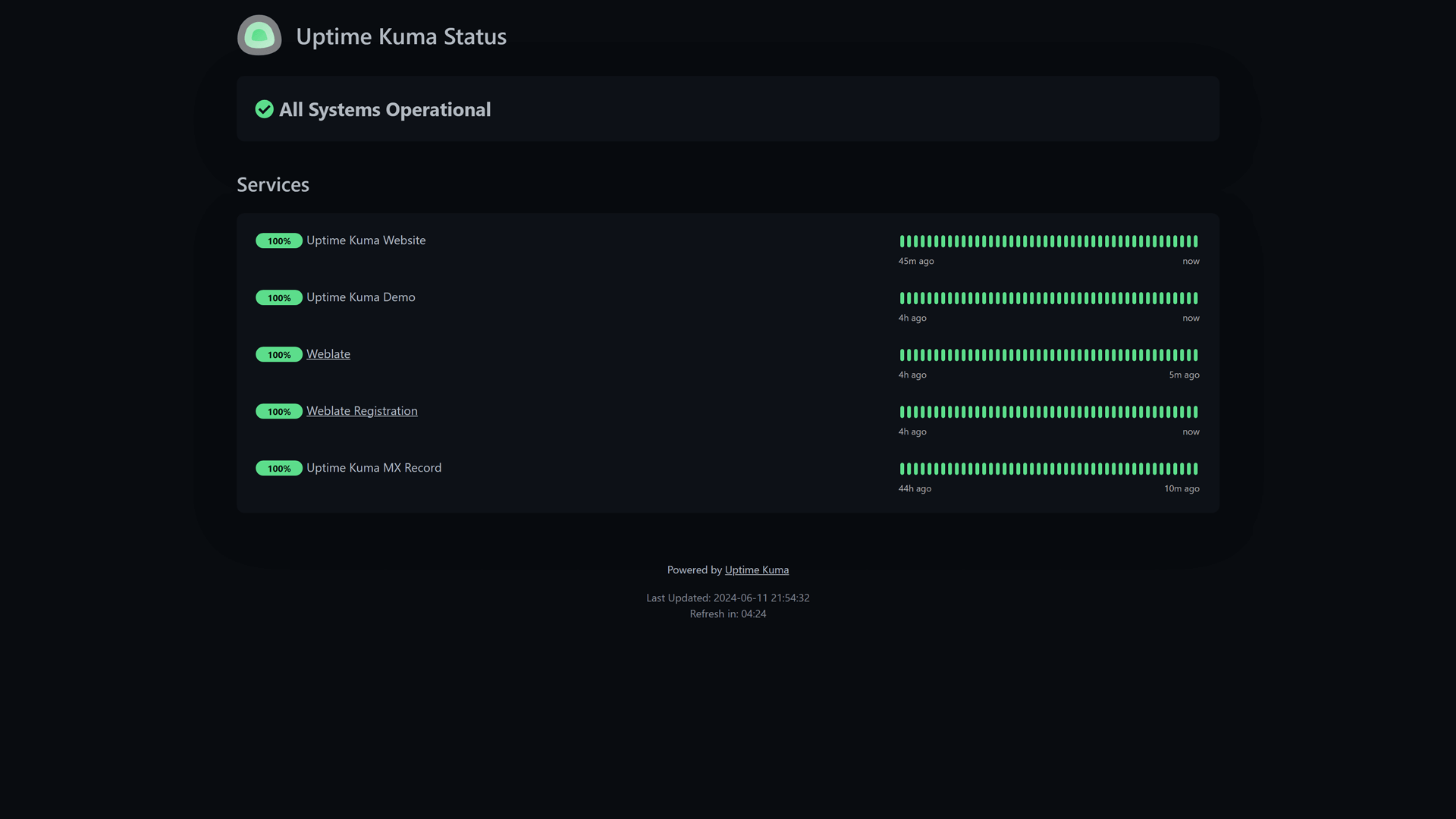Click the All Systems Operational banner
This screenshot has width=1456, height=819.
(727, 108)
